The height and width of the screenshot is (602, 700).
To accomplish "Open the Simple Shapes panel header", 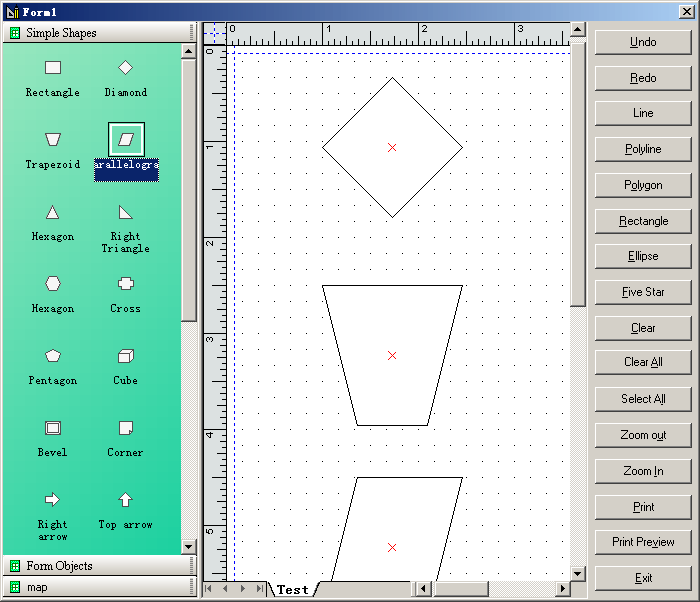I will point(99,33).
